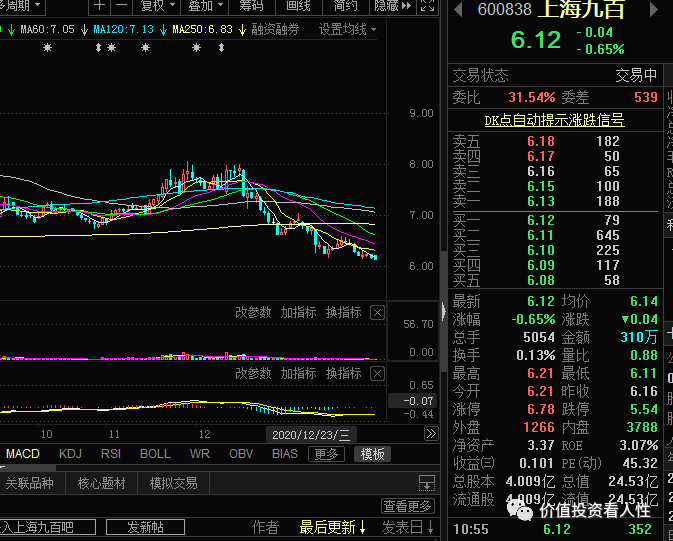Click double-arrow icon on date axis
673x541 pixels.
click(x=431, y=434)
